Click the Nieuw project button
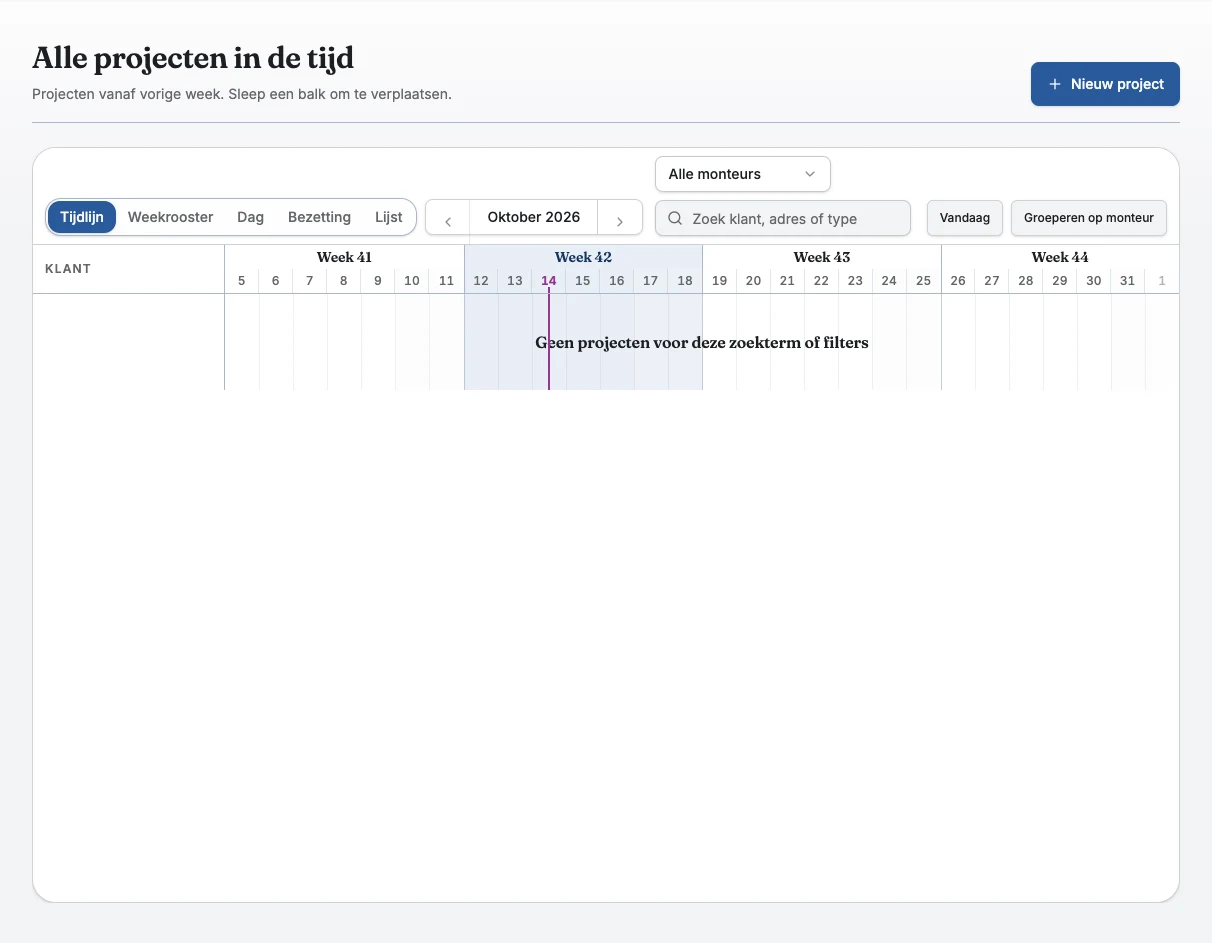The image size is (1212, 943). (1105, 84)
